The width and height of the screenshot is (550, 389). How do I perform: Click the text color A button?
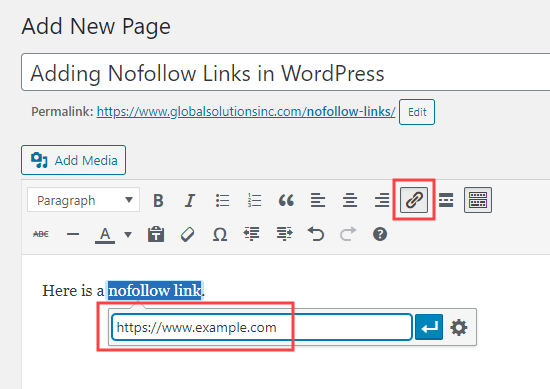(x=105, y=234)
